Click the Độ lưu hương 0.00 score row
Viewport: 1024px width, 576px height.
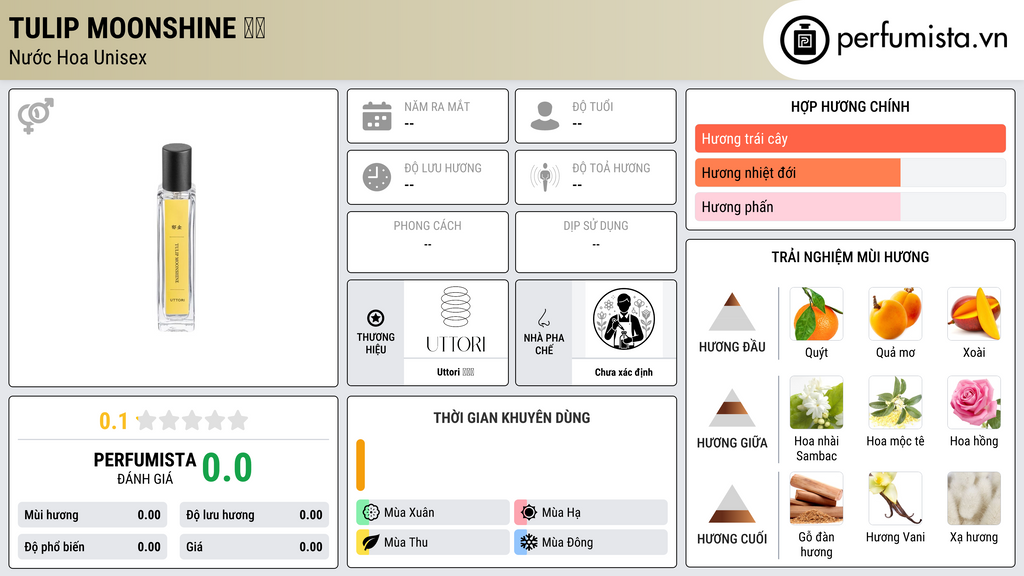[254, 515]
